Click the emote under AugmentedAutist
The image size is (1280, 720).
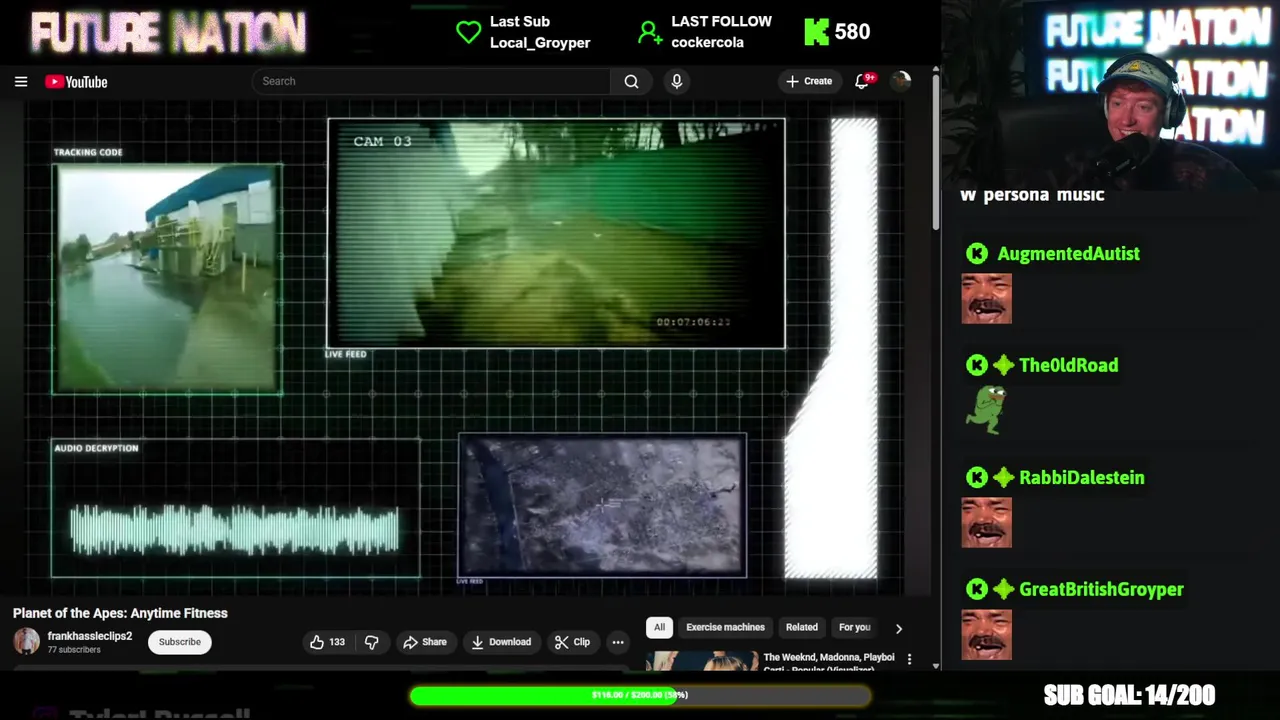click(987, 299)
